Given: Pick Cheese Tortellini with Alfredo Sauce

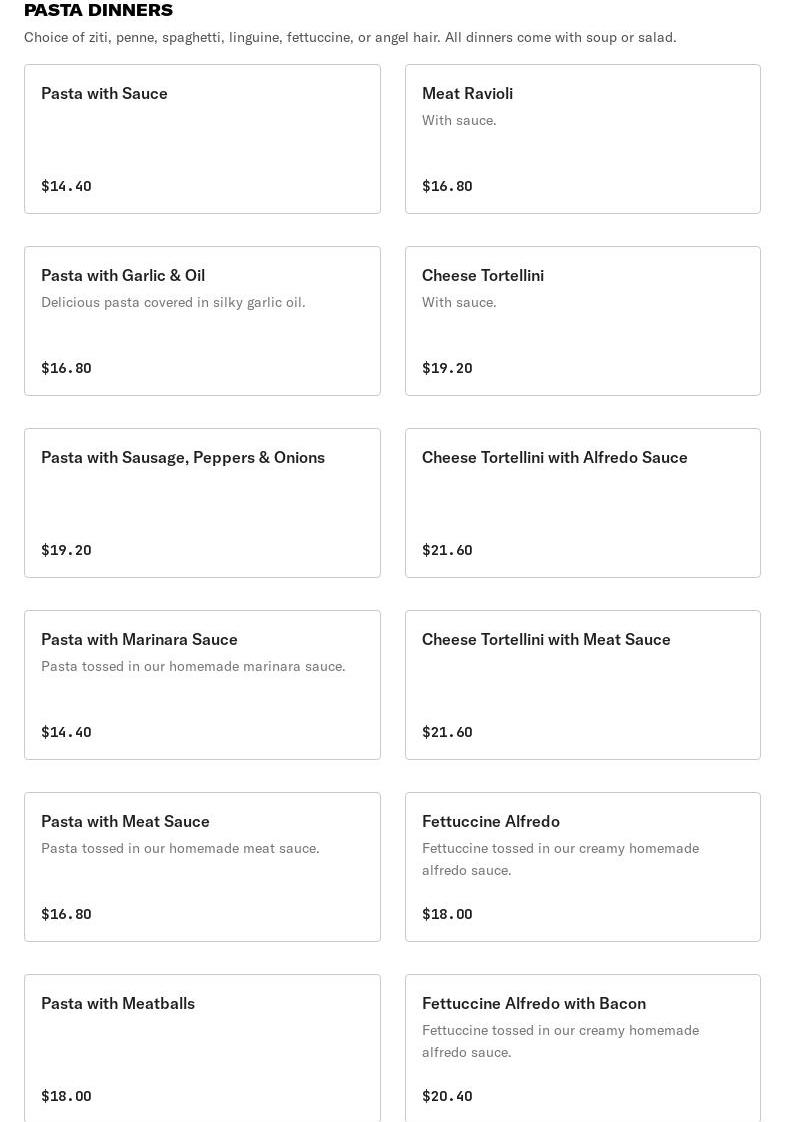Looking at the screenshot, I should coord(582,503).
